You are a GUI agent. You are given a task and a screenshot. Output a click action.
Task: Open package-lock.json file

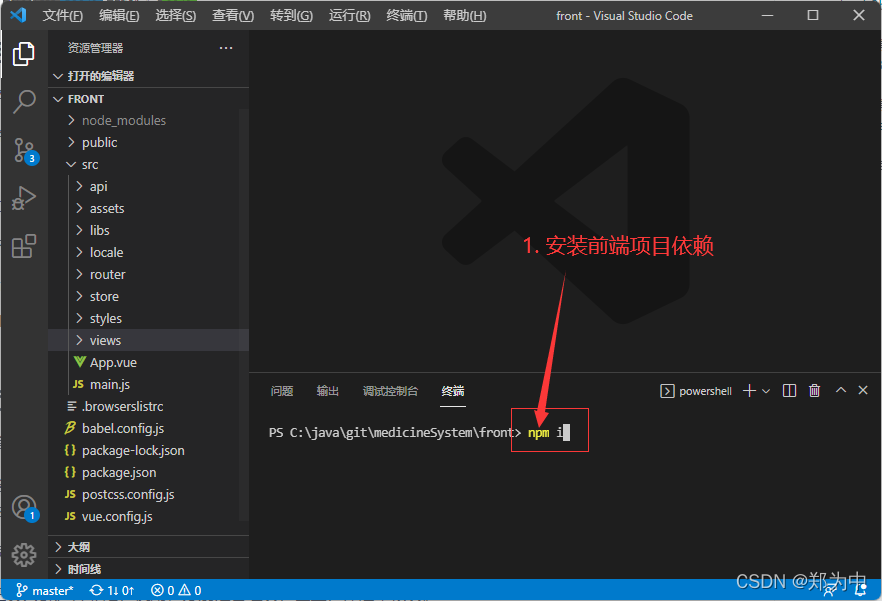pos(148,450)
